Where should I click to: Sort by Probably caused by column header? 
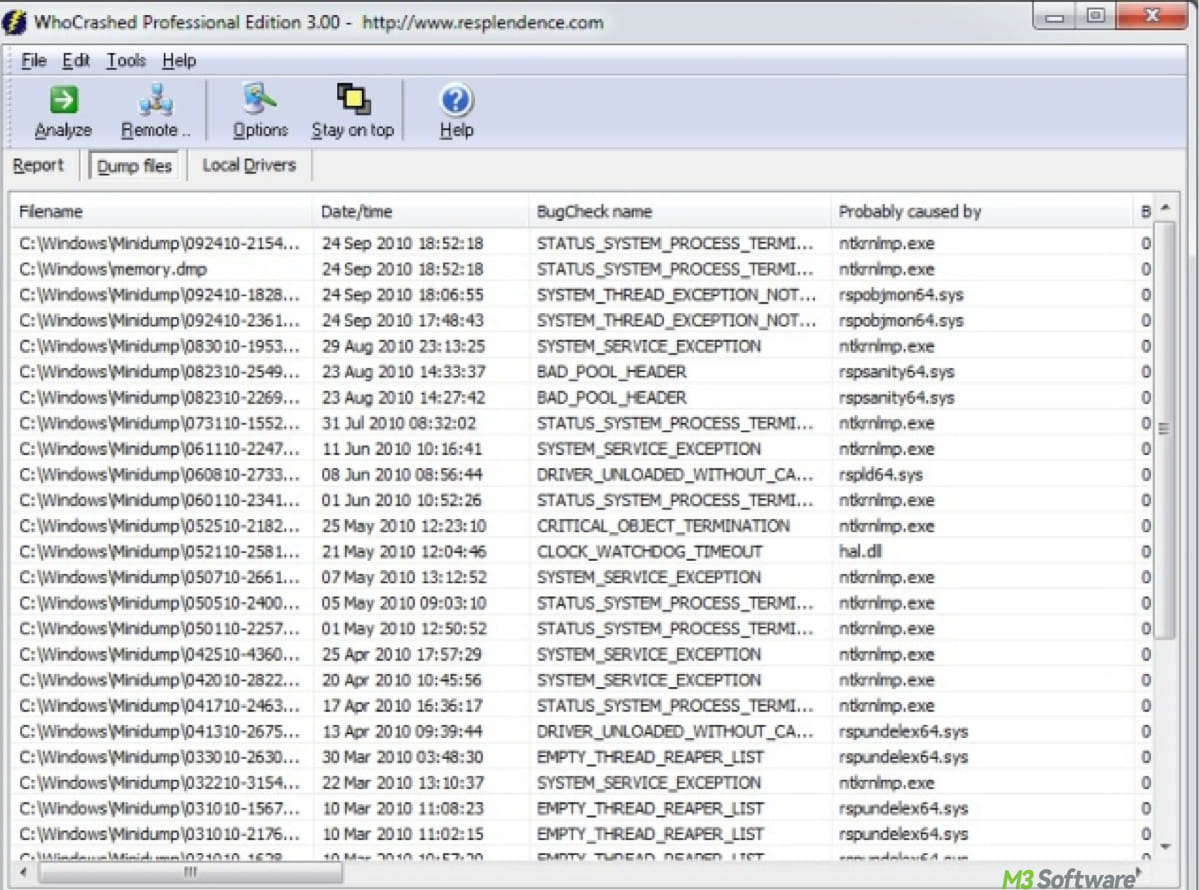[x=983, y=212]
